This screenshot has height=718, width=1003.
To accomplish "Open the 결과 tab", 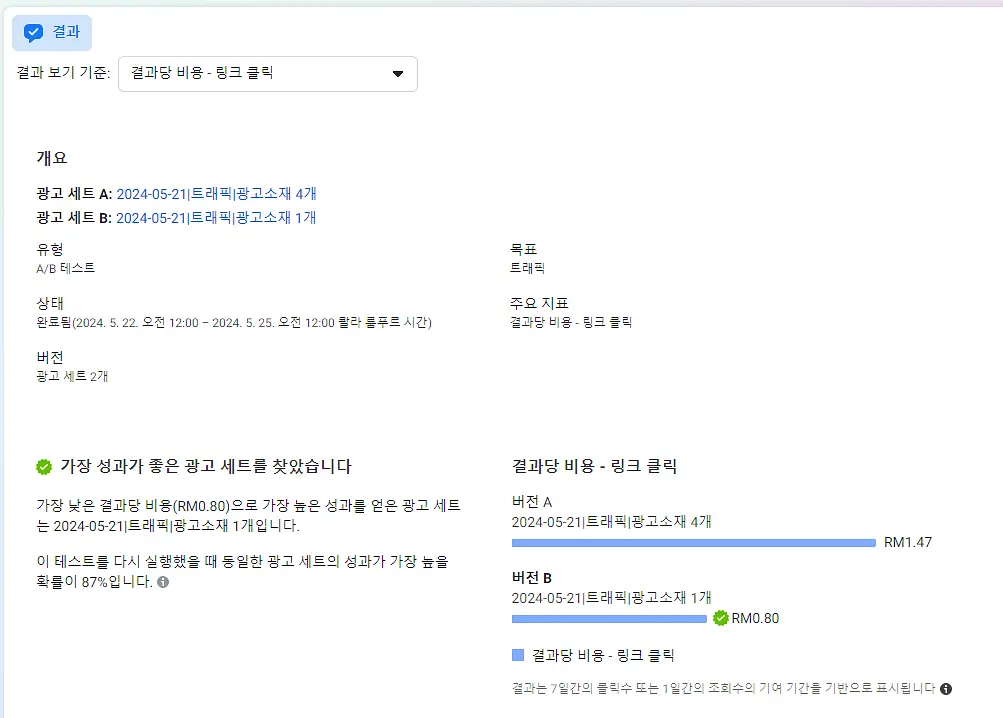I will click(x=52, y=33).
